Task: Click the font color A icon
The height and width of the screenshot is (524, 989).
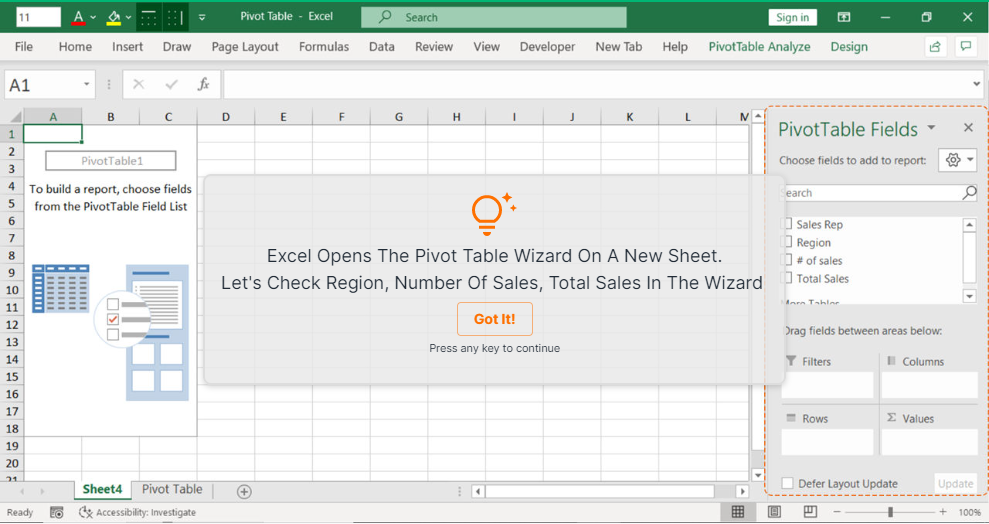Action: [78, 17]
